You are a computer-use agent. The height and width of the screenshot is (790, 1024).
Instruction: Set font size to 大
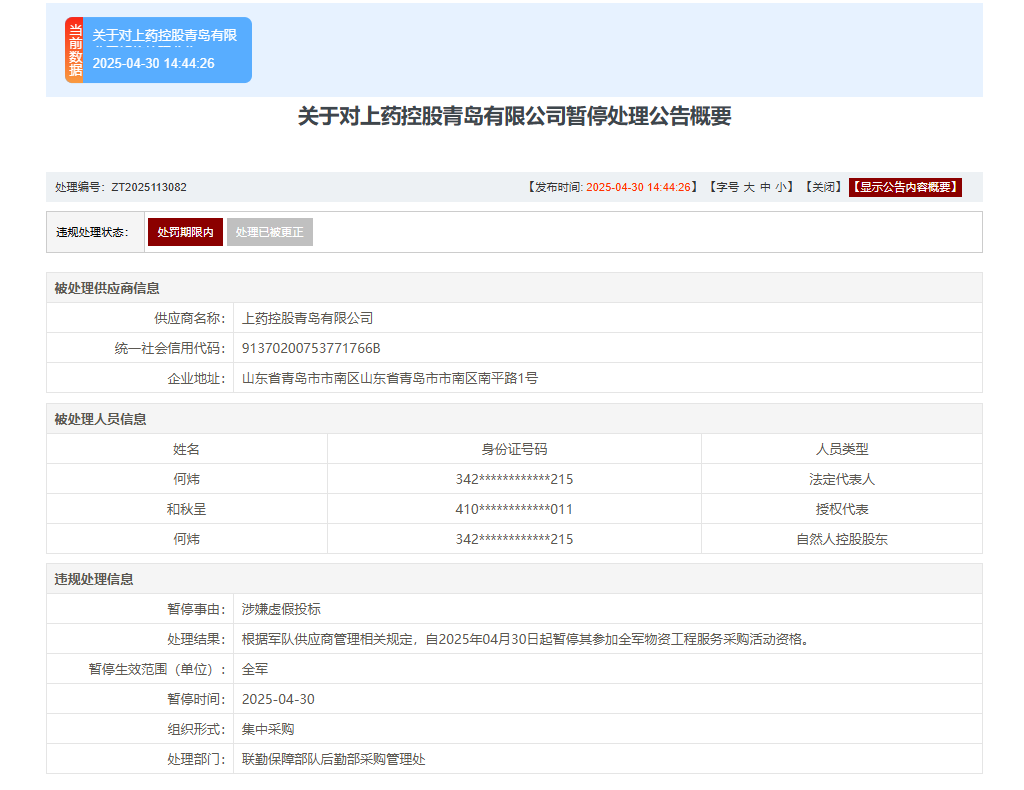pyautogui.click(x=749, y=187)
